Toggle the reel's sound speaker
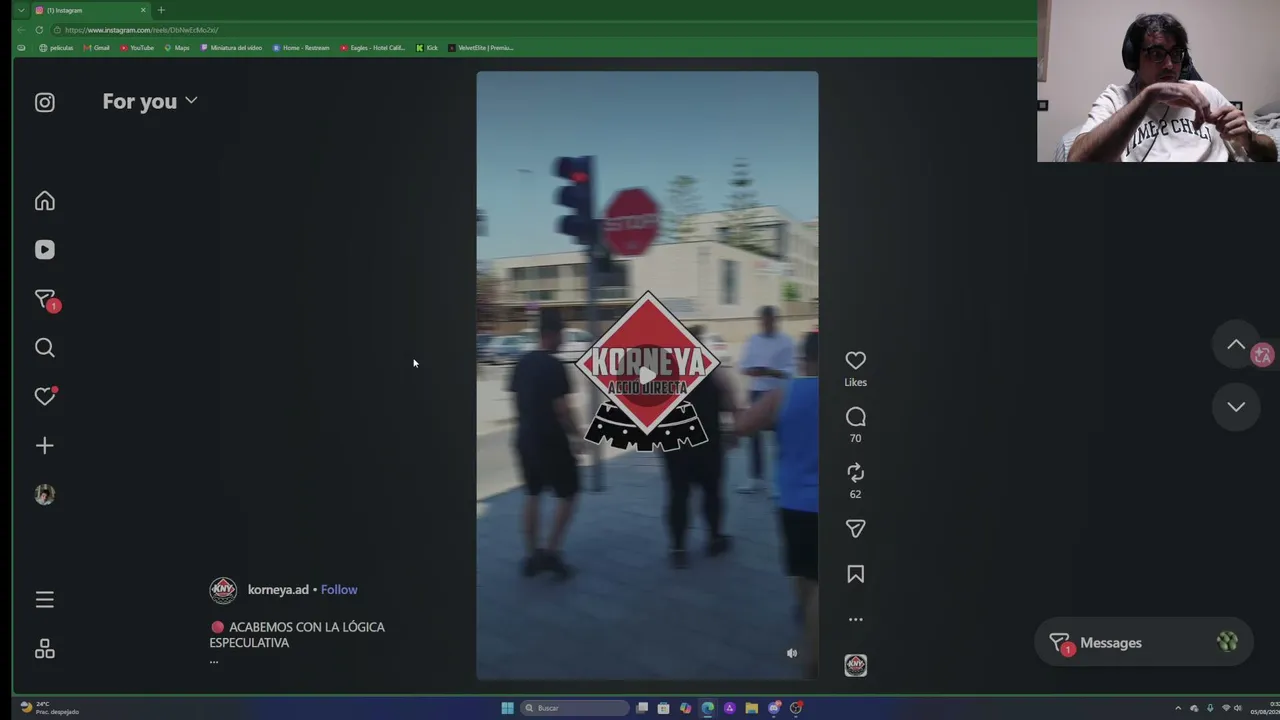Viewport: 1280px width, 720px height. (x=792, y=653)
